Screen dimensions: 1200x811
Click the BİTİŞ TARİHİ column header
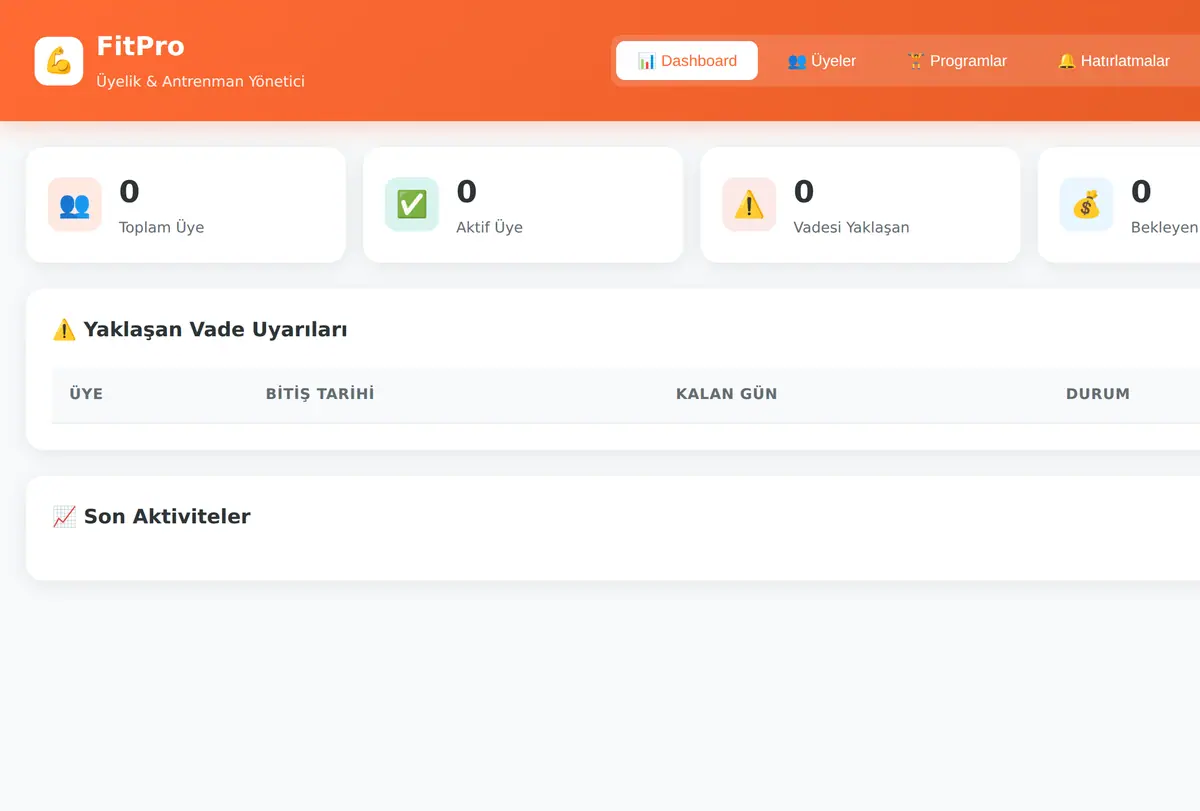(x=320, y=394)
